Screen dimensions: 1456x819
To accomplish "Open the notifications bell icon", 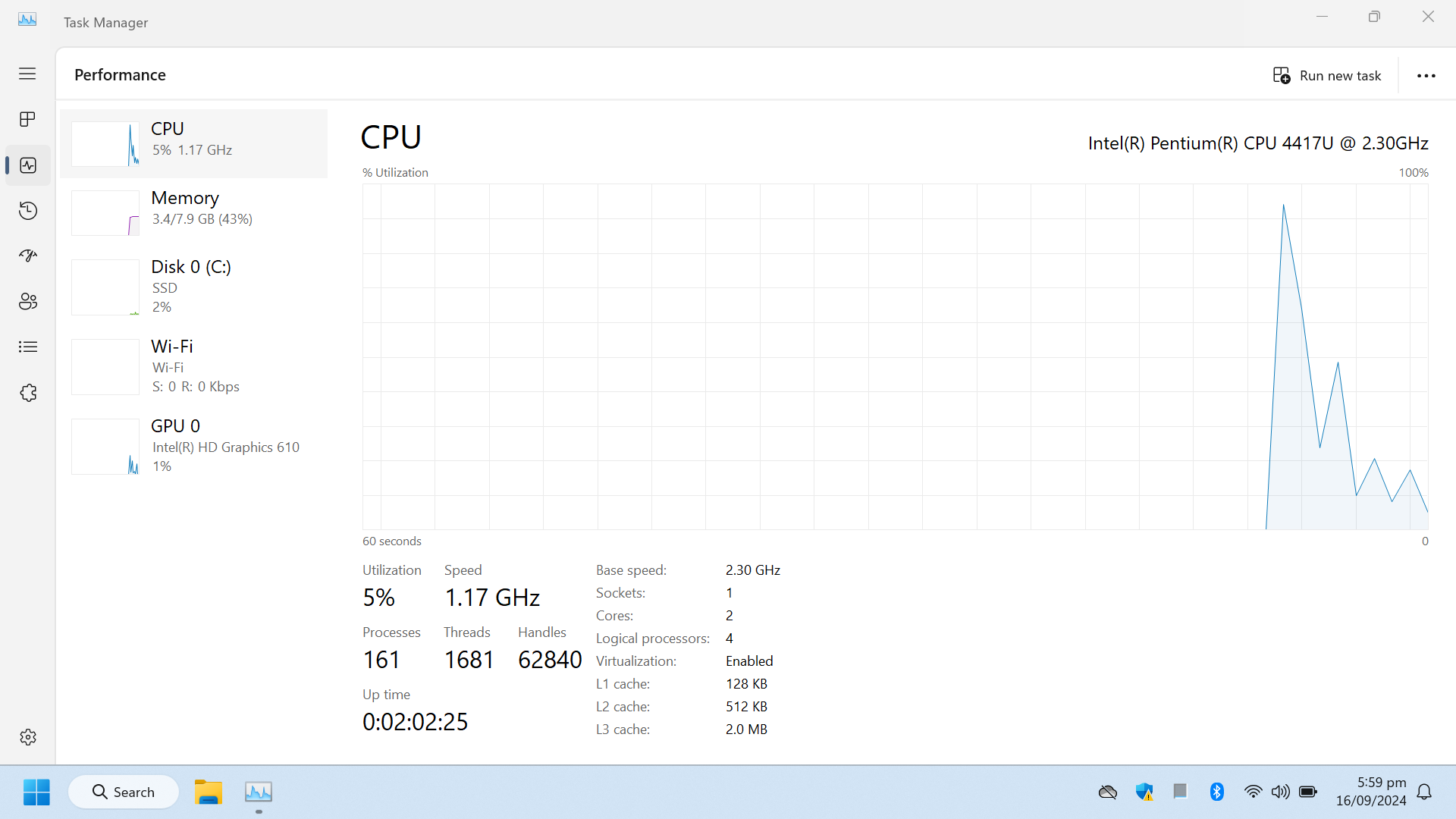I will [1425, 792].
